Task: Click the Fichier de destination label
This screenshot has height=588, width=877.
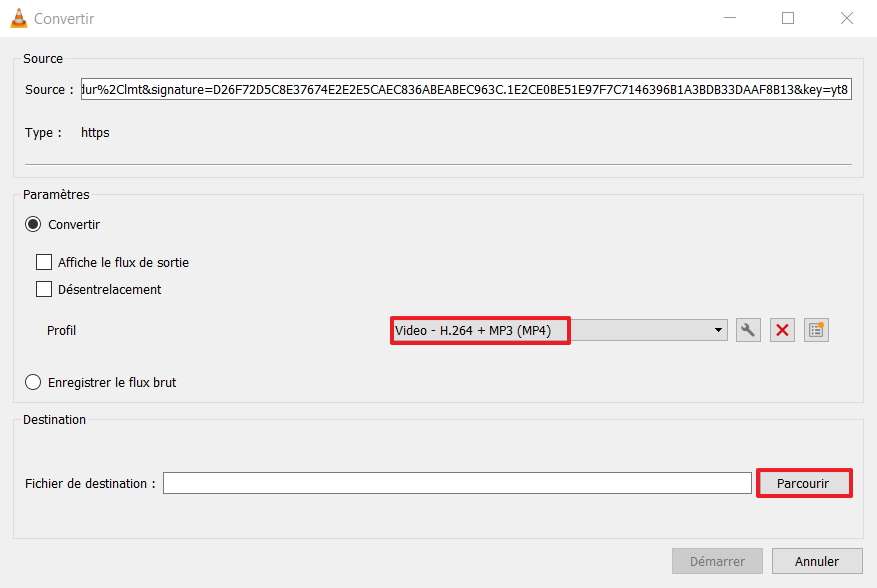Action: tap(90, 484)
